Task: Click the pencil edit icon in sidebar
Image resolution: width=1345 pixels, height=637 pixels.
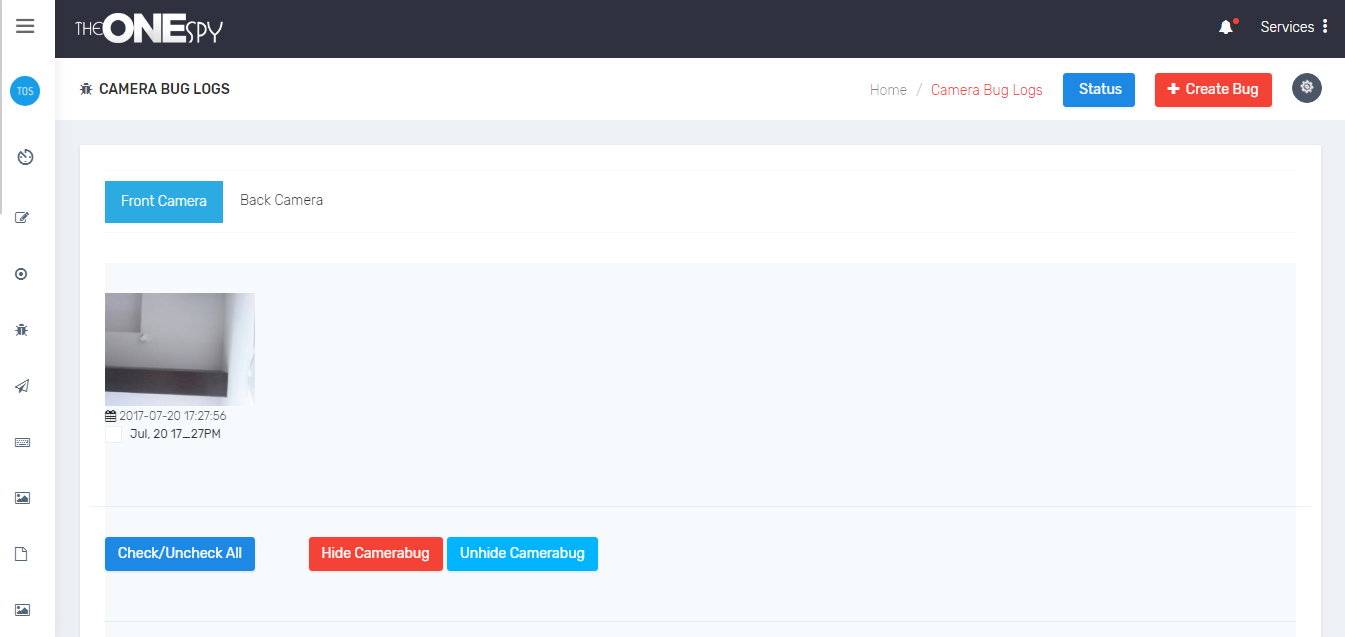Action: coord(22,217)
